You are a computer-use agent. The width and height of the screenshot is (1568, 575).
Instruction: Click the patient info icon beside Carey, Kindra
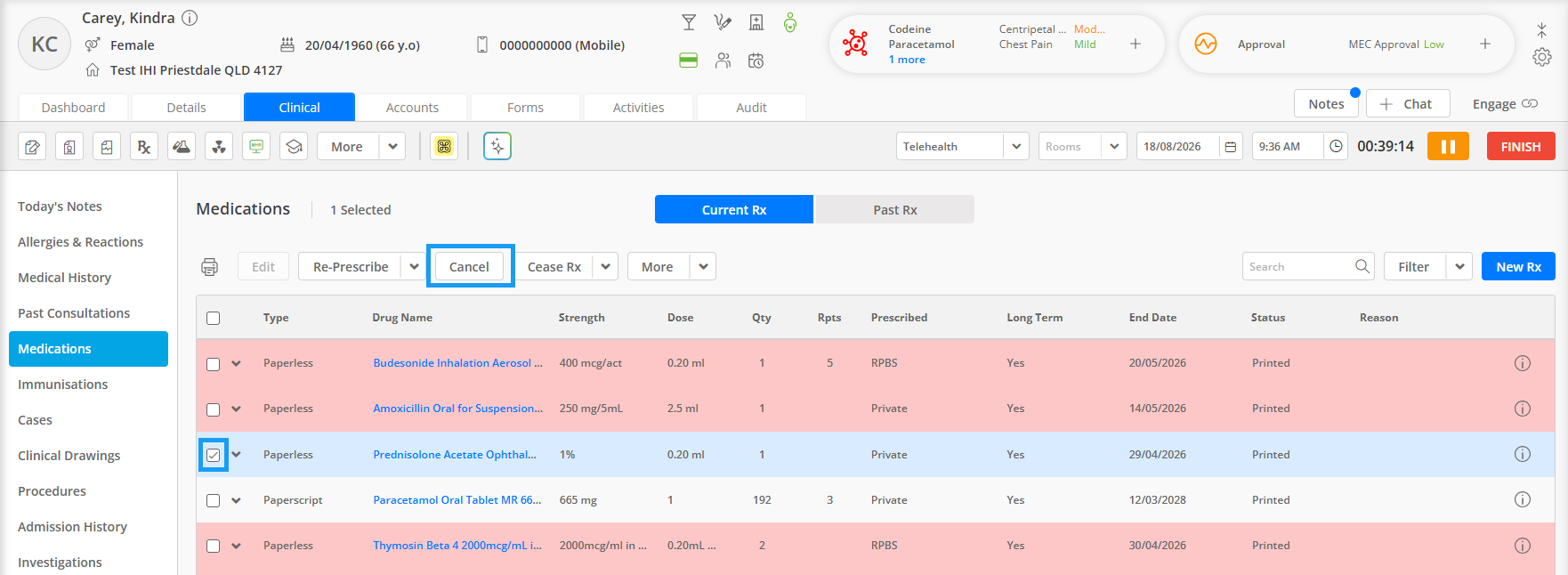(190, 18)
